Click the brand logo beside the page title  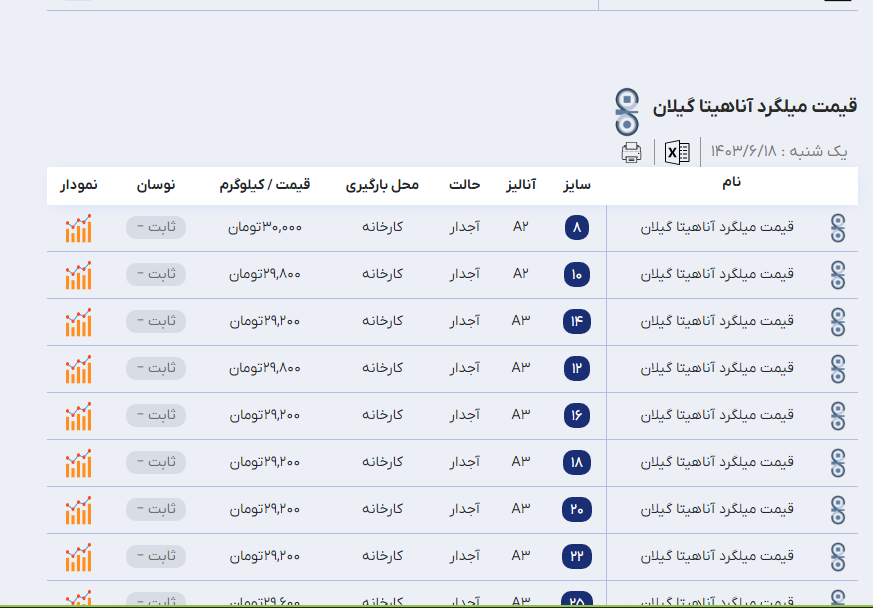(x=627, y=111)
